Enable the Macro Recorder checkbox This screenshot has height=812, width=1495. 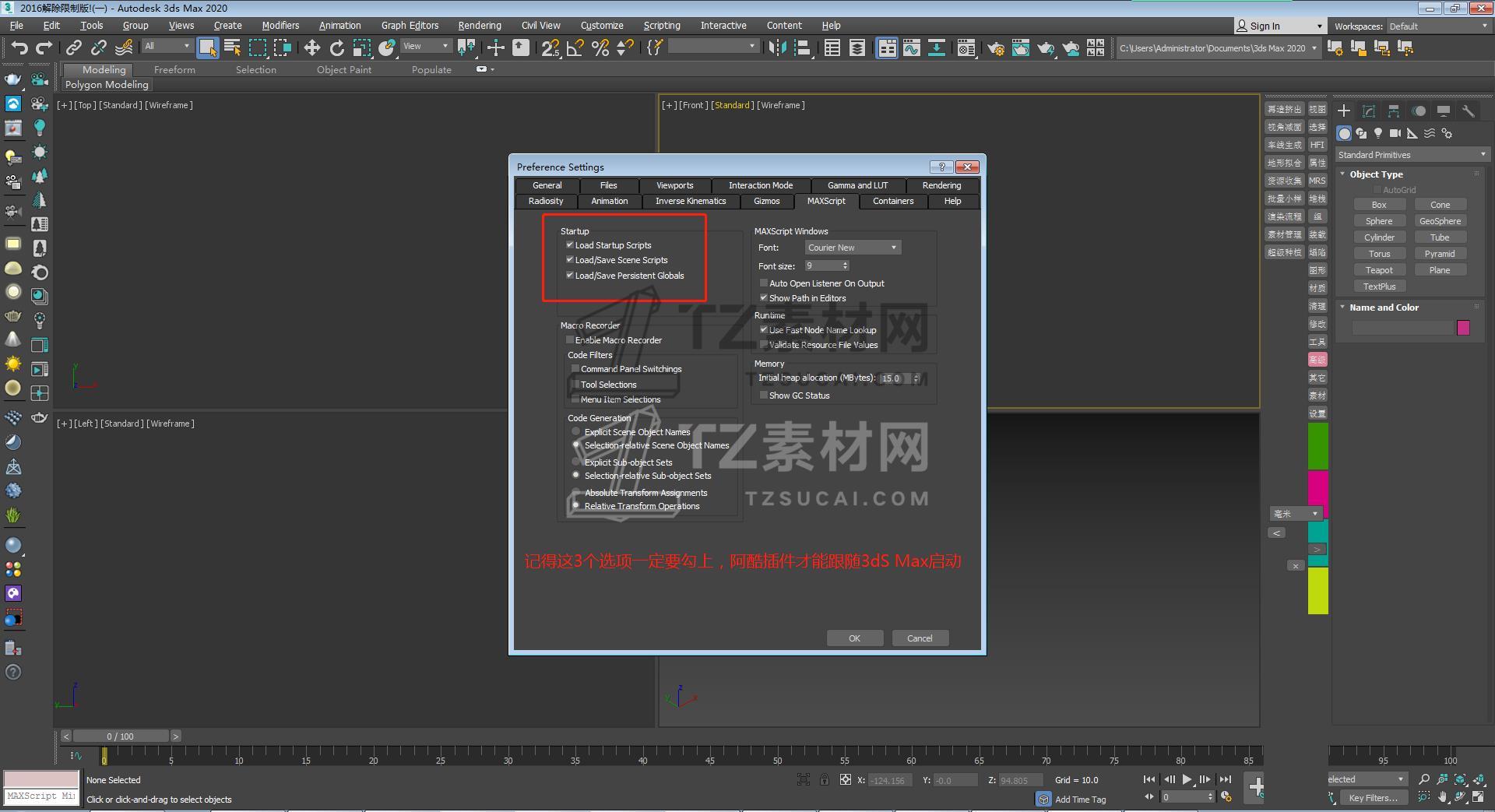click(570, 340)
